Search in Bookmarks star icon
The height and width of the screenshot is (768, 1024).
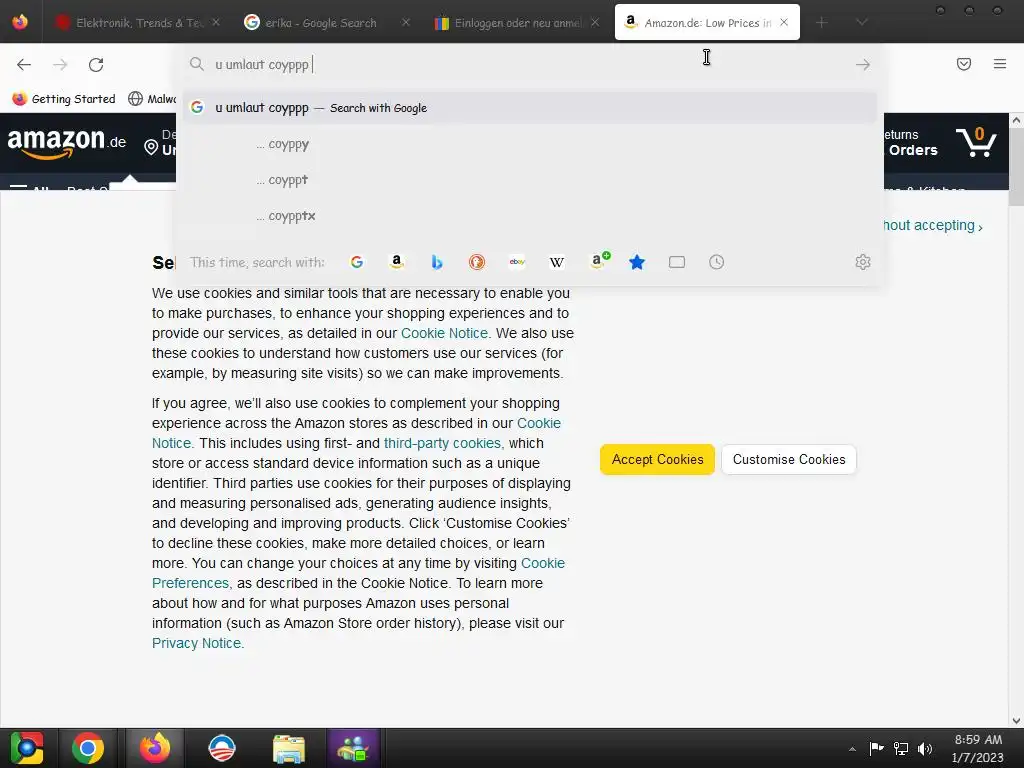(x=637, y=262)
